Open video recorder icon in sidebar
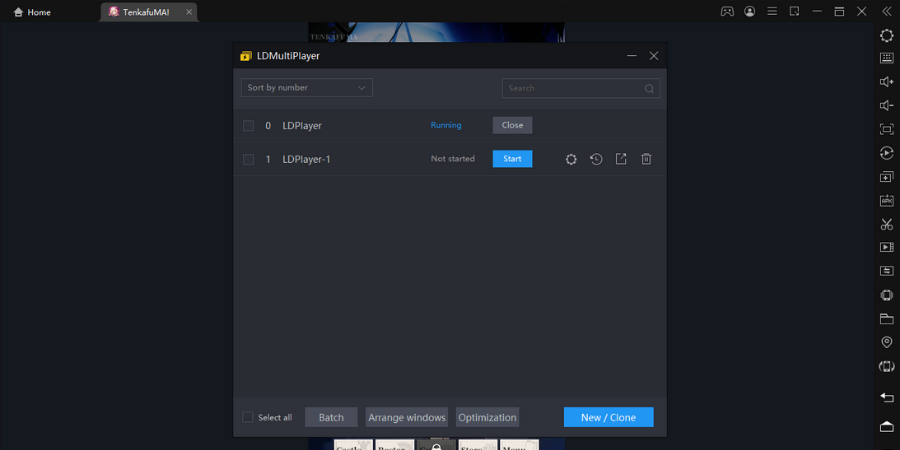Viewport: 900px width, 450px height. click(886, 247)
